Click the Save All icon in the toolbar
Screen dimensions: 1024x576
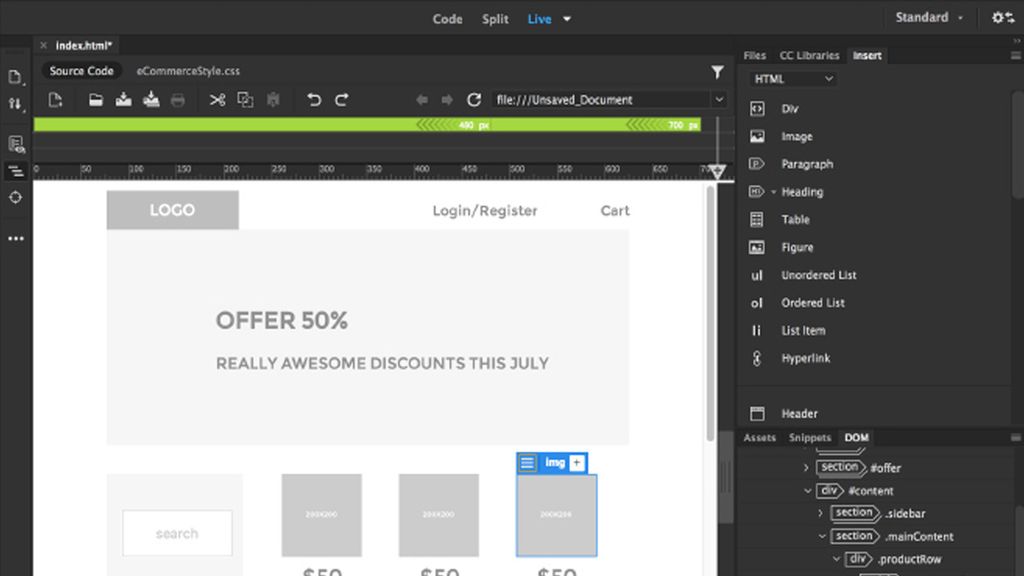151,100
